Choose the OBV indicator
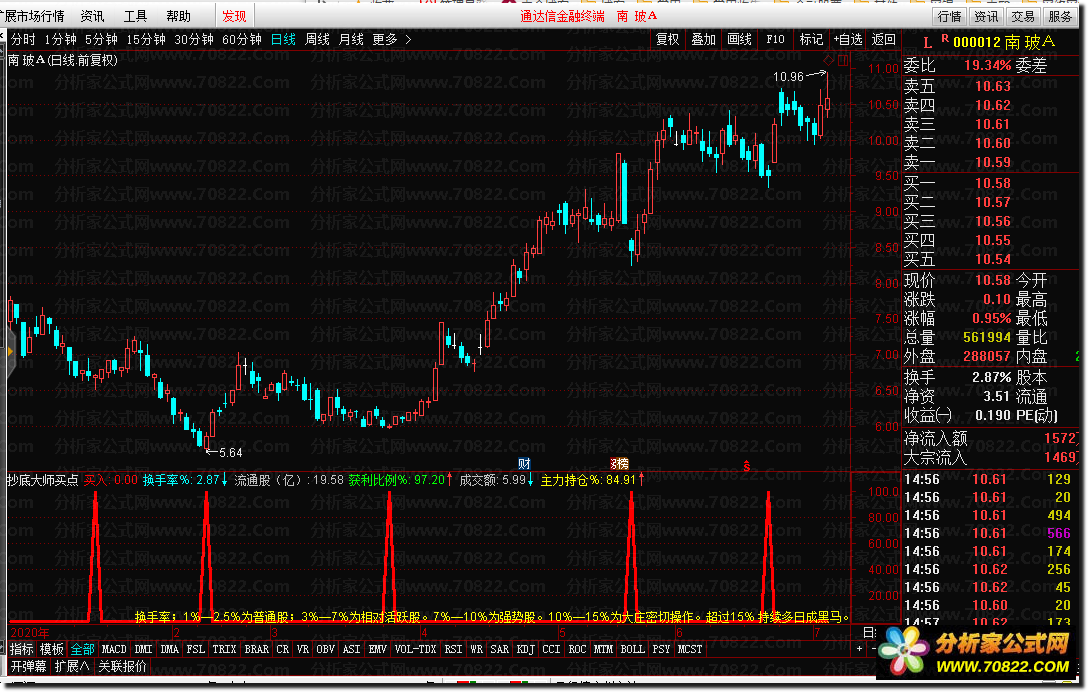The image size is (1089, 692). click(x=325, y=649)
